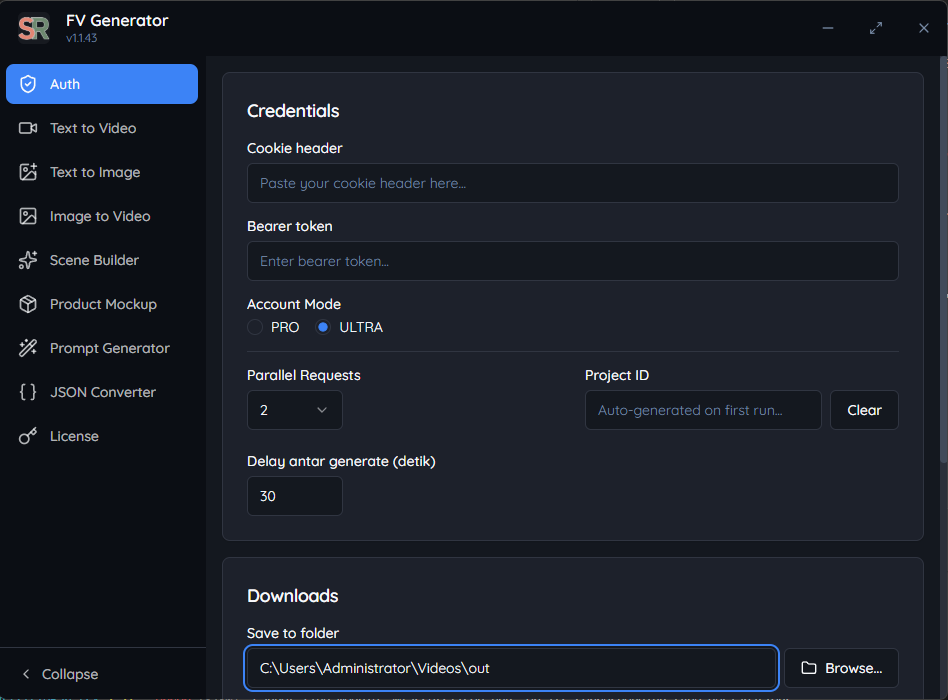Click the Scene Builder sparkle icon
The image size is (948, 700).
click(x=28, y=260)
